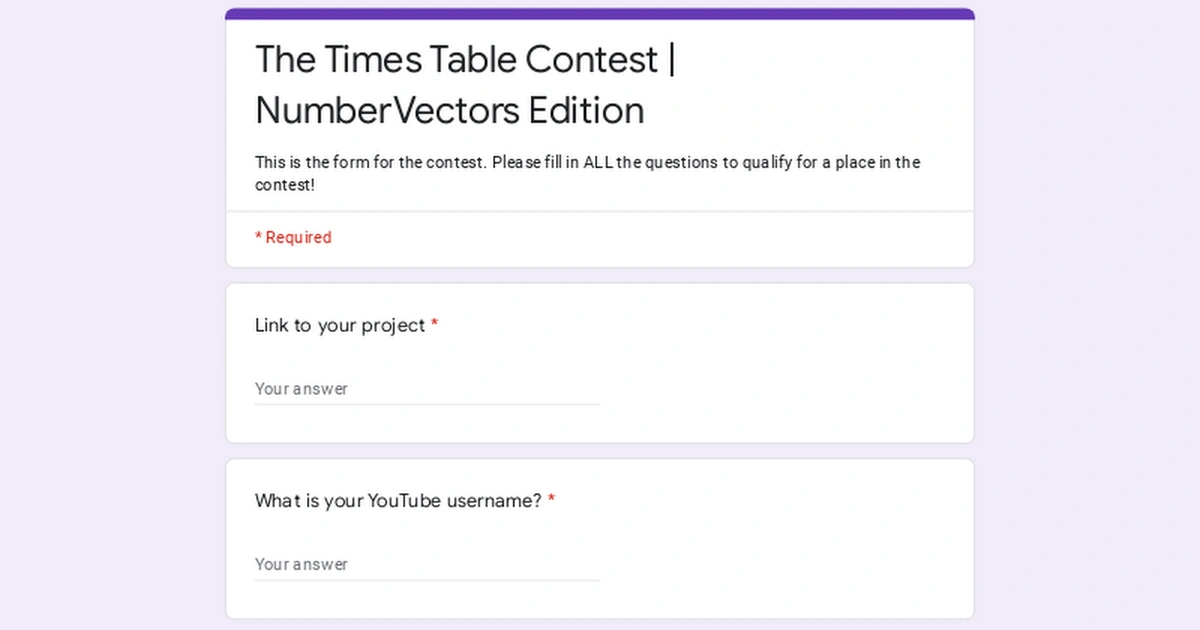Screen dimensions: 1200x630
Task: Click the underline of the username field
Action: [427, 578]
